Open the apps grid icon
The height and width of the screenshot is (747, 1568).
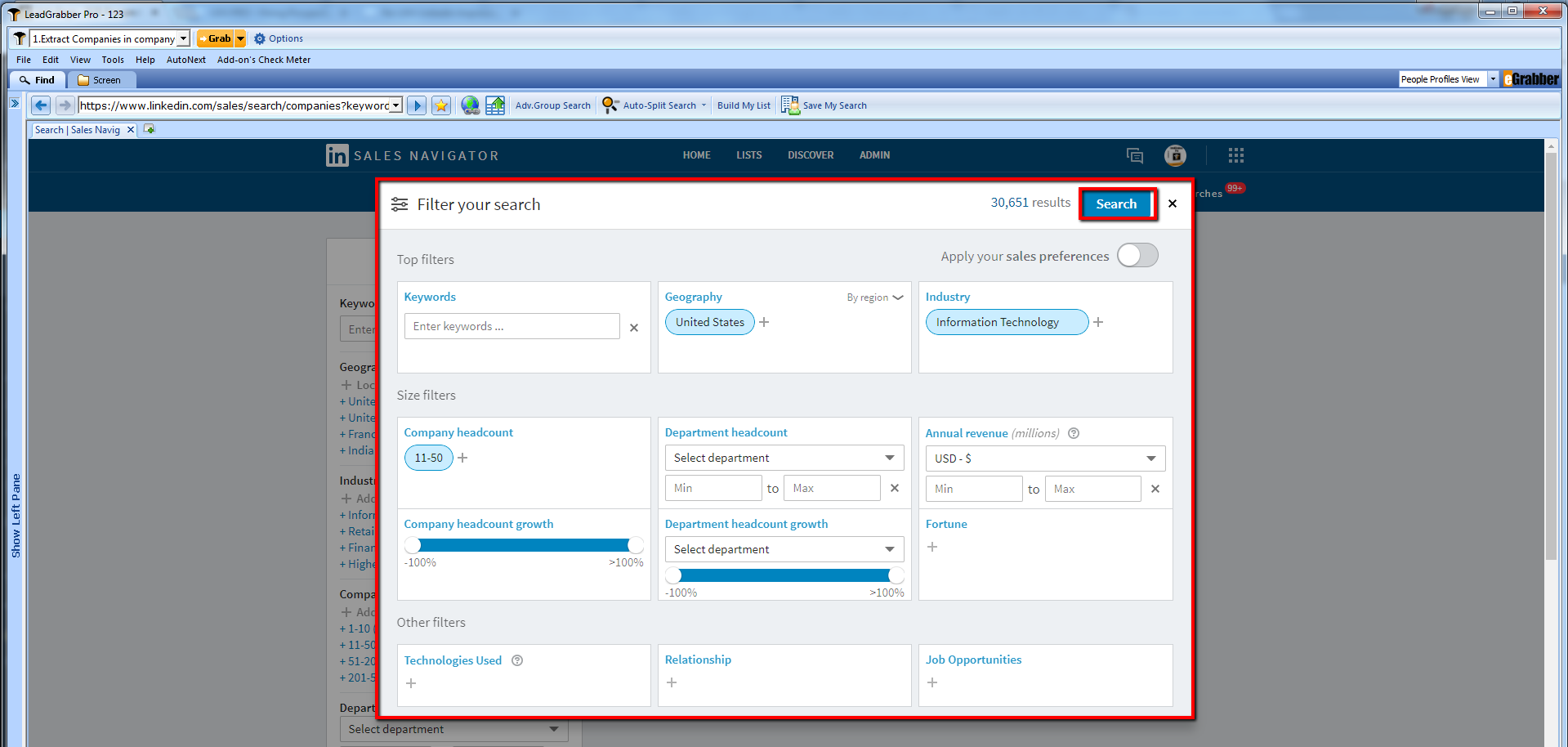tap(1235, 155)
